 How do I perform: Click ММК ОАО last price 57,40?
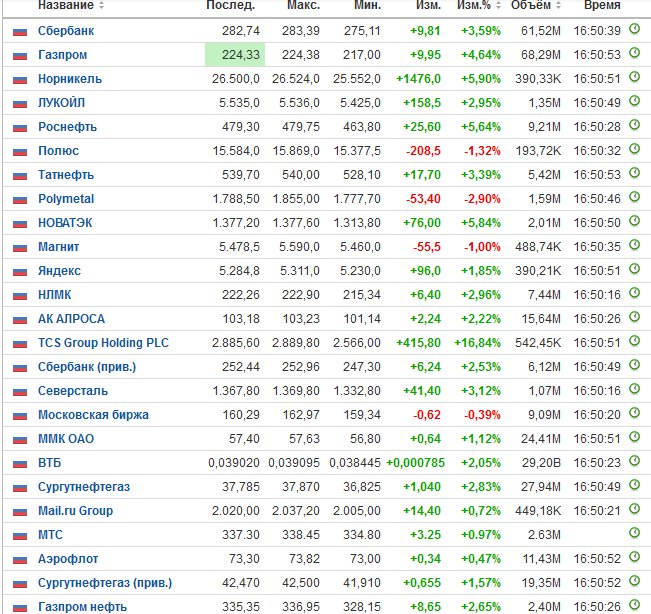coord(244,439)
